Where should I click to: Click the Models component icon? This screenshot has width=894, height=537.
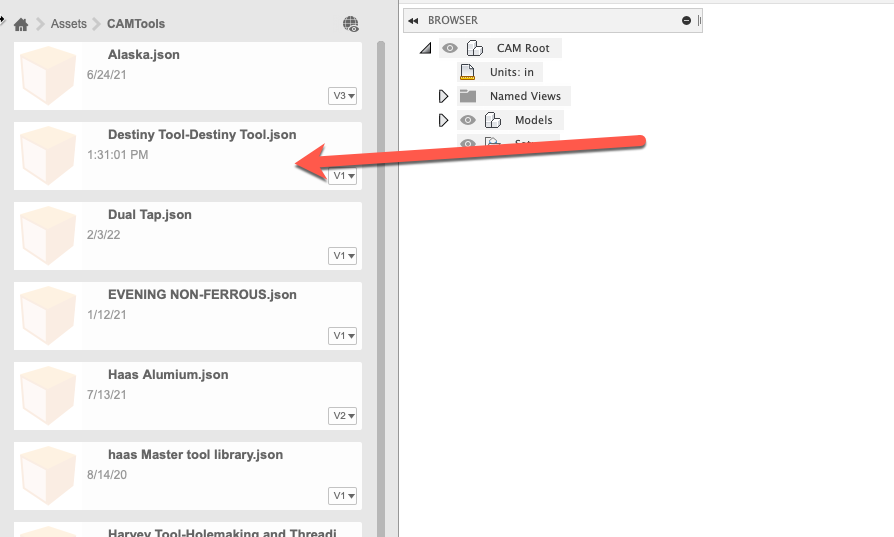click(493, 120)
